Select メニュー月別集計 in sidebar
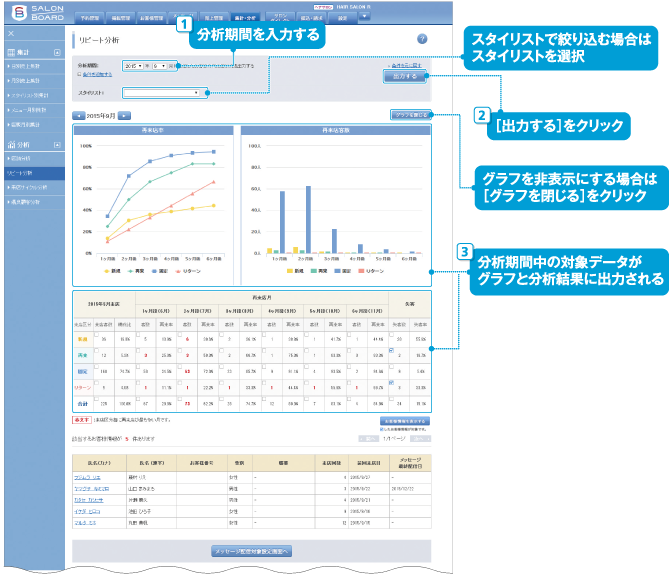 (34, 110)
